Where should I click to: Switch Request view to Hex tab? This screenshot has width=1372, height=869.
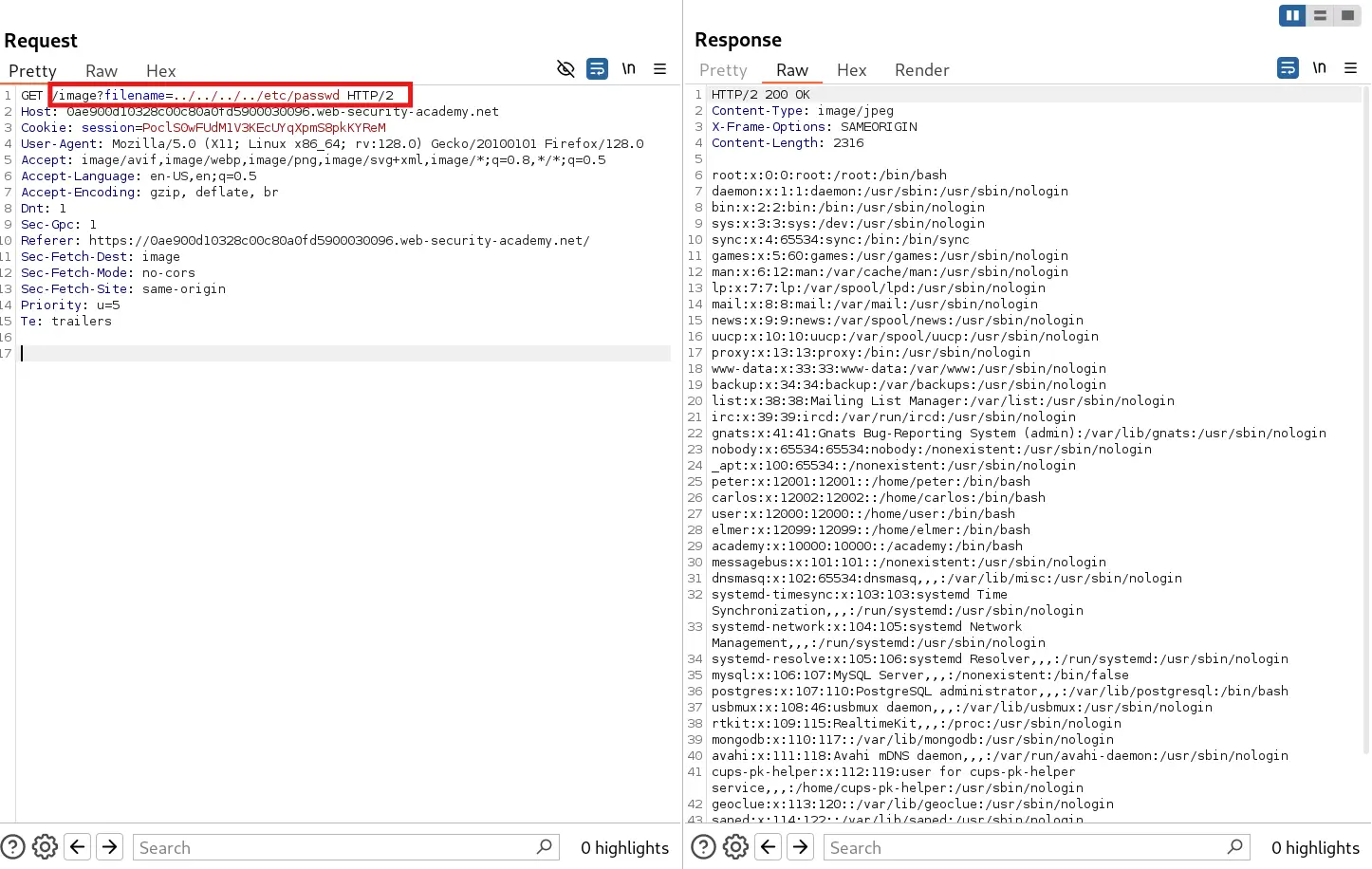click(160, 71)
